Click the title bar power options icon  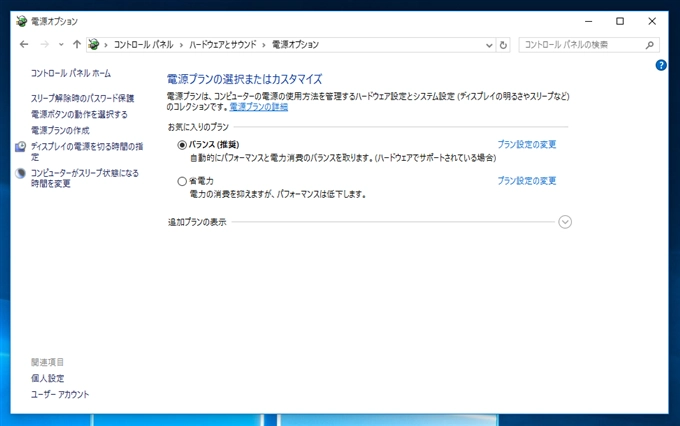coord(22,21)
